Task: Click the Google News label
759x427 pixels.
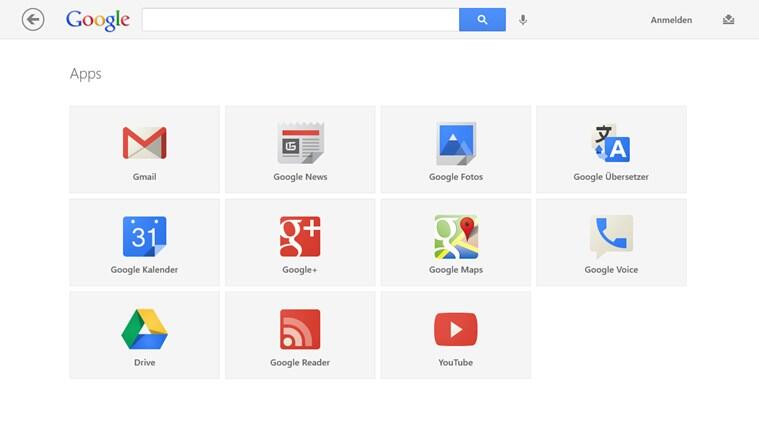Action: click(300, 177)
